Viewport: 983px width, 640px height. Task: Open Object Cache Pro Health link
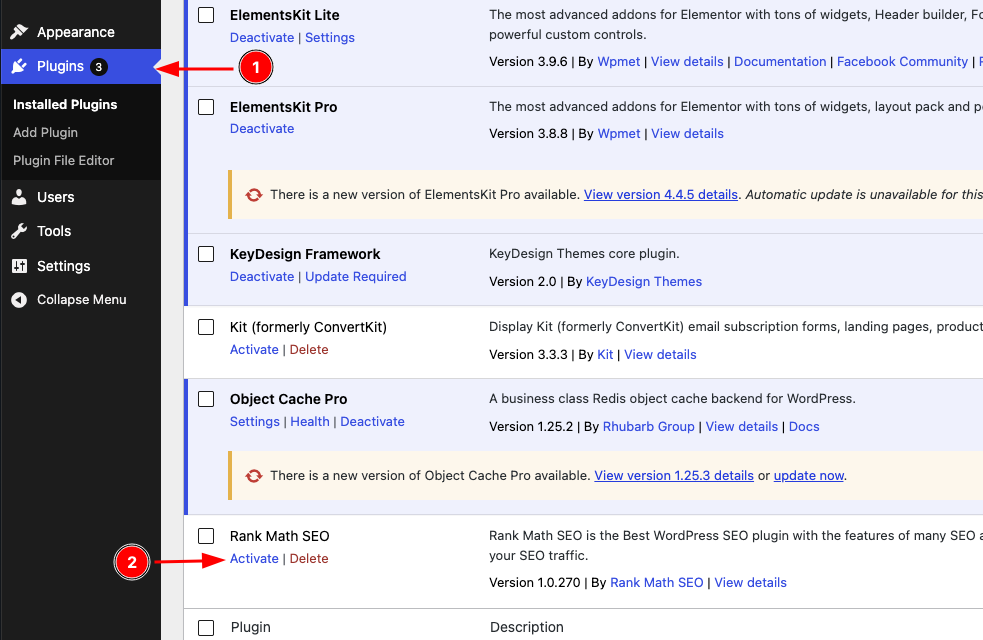pyautogui.click(x=310, y=422)
